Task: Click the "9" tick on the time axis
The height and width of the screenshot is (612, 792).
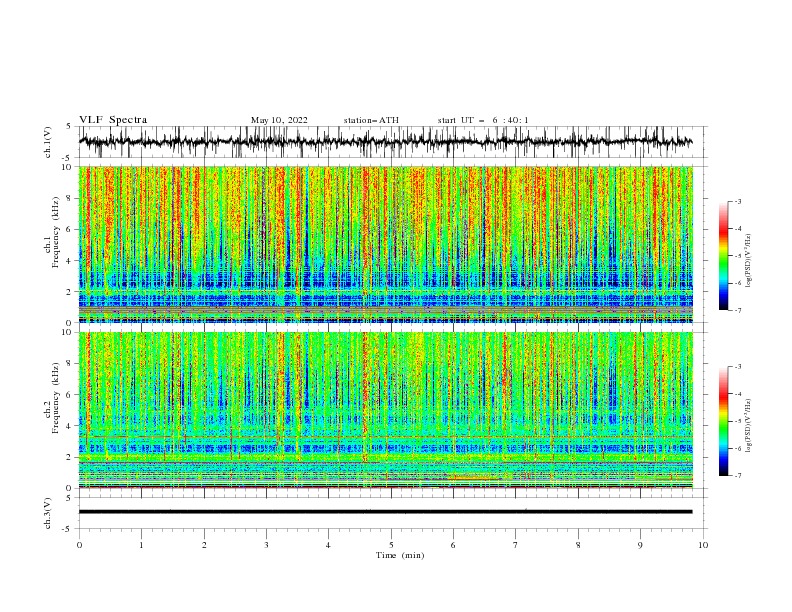Action: 640,545
